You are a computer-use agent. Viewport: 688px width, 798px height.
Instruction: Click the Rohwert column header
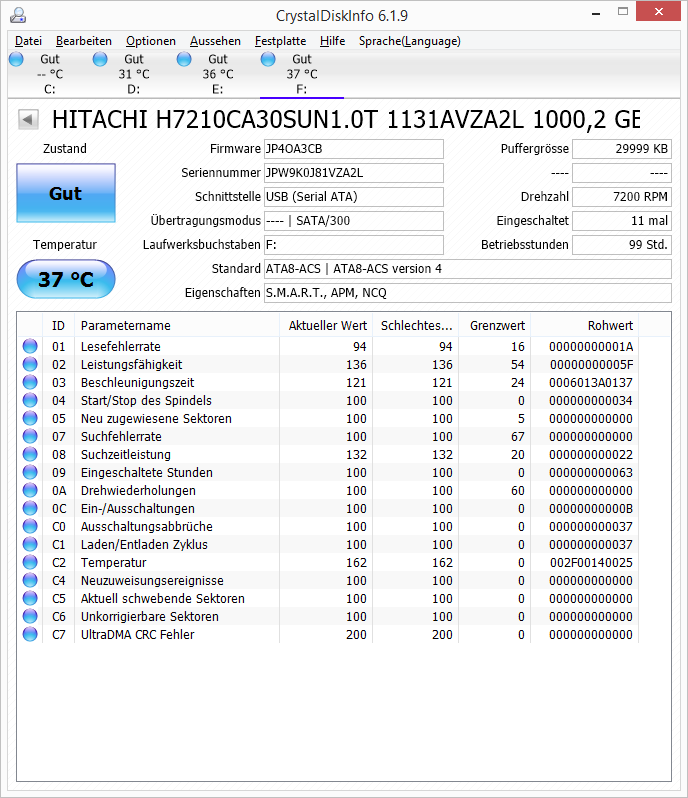[x=584, y=326]
